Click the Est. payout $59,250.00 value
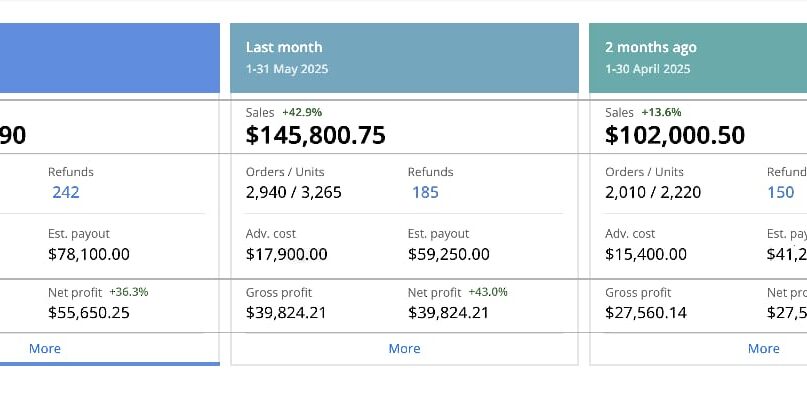Image resolution: width=807 pixels, height=395 pixels. click(x=448, y=254)
